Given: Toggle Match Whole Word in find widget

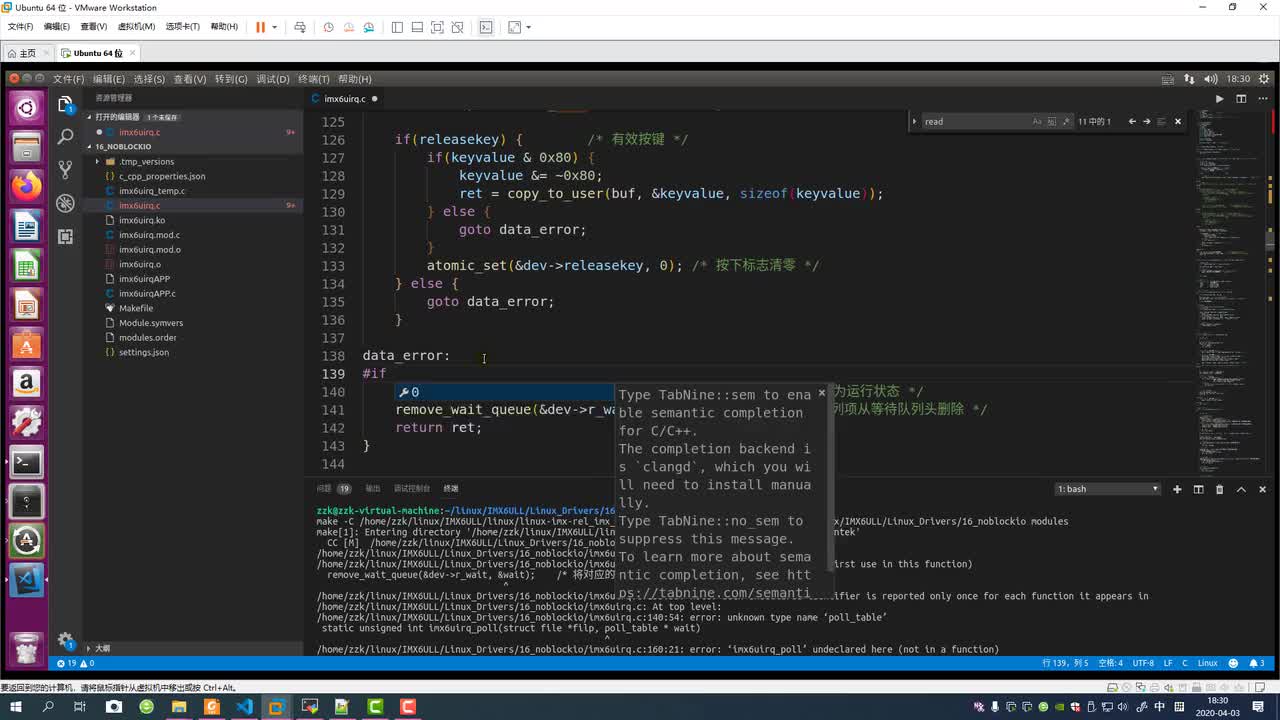Looking at the screenshot, I should coord(1051,121).
